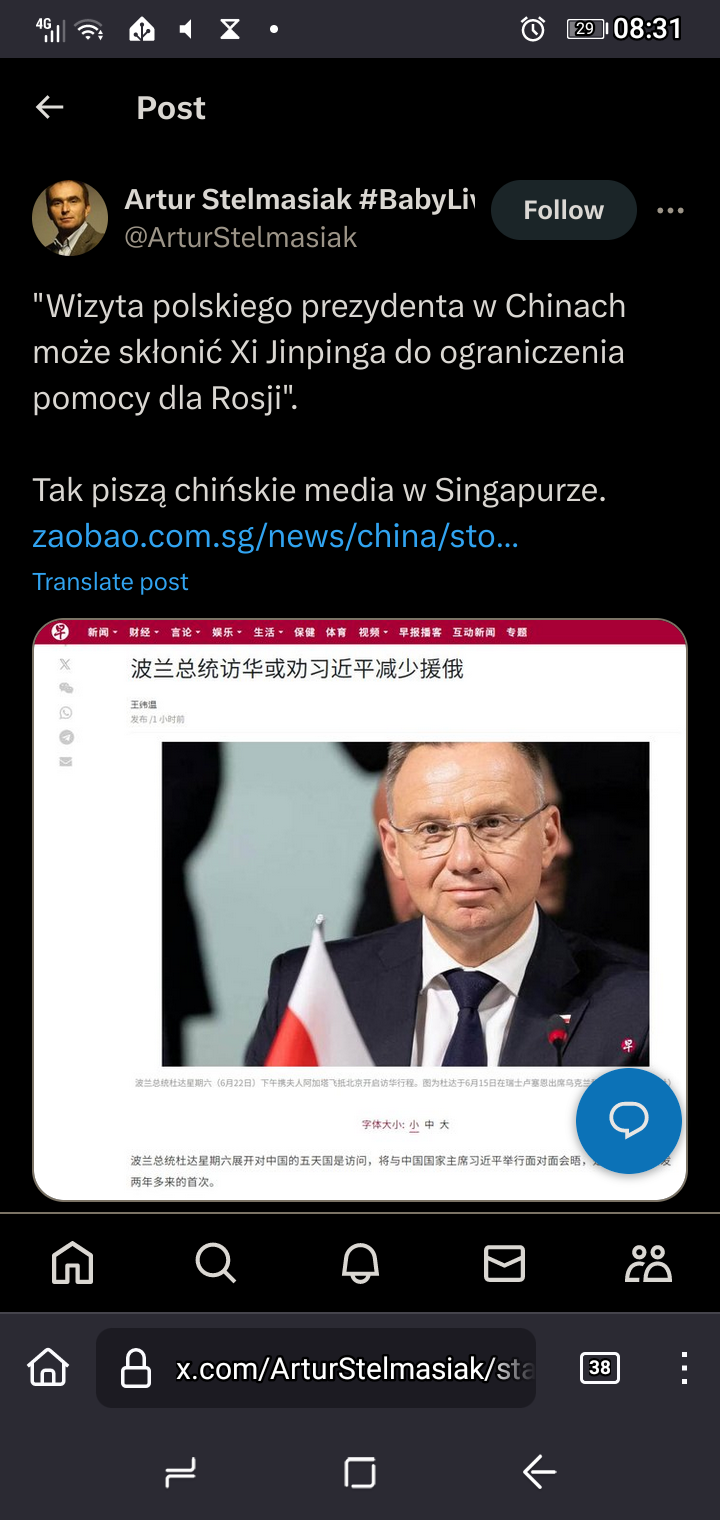The image size is (720, 1520).
Task: Open Artur Stelmasiak's profile avatar
Action: pyautogui.click(x=70, y=218)
